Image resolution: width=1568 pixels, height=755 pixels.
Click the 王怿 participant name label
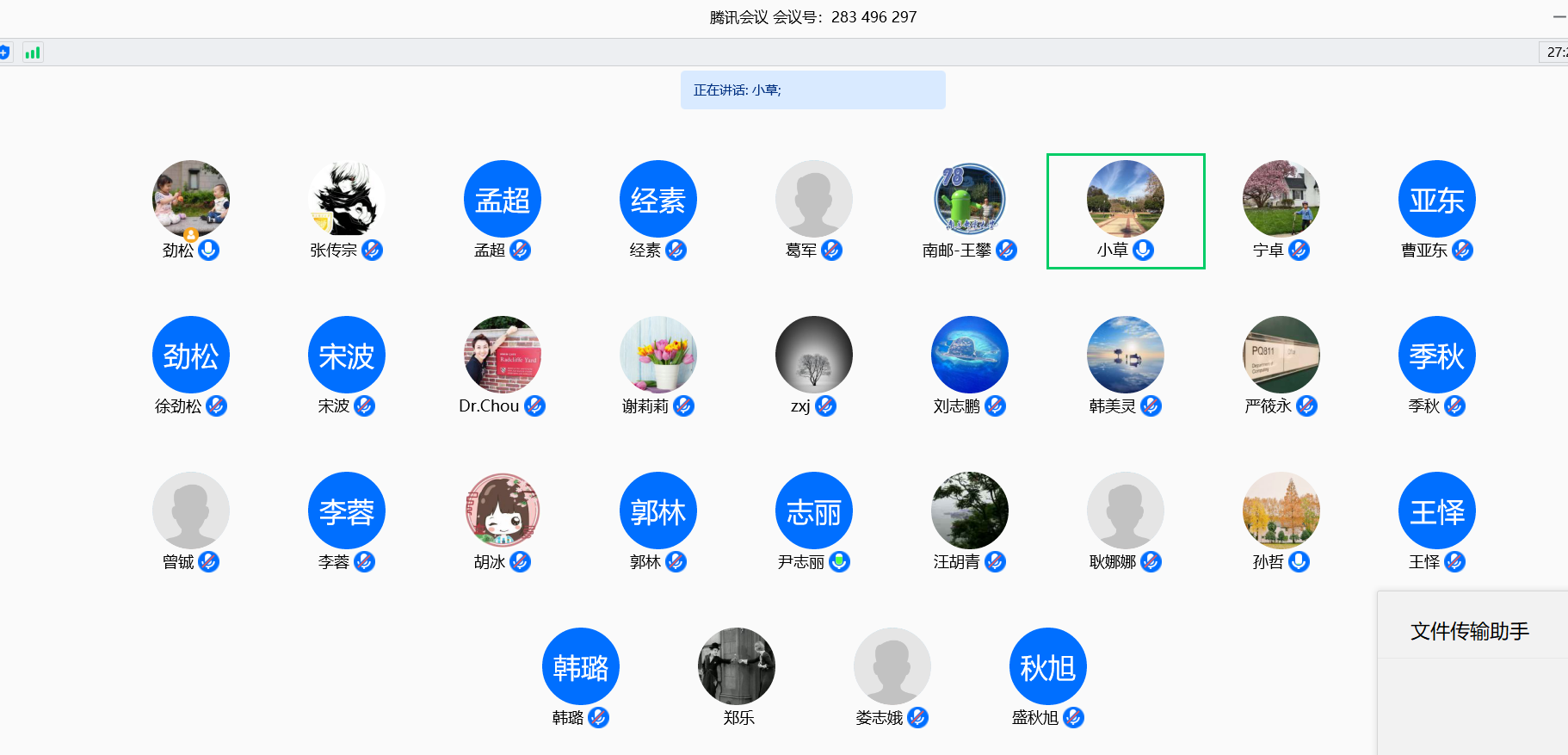pyautogui.click(x=1423, y=562)
